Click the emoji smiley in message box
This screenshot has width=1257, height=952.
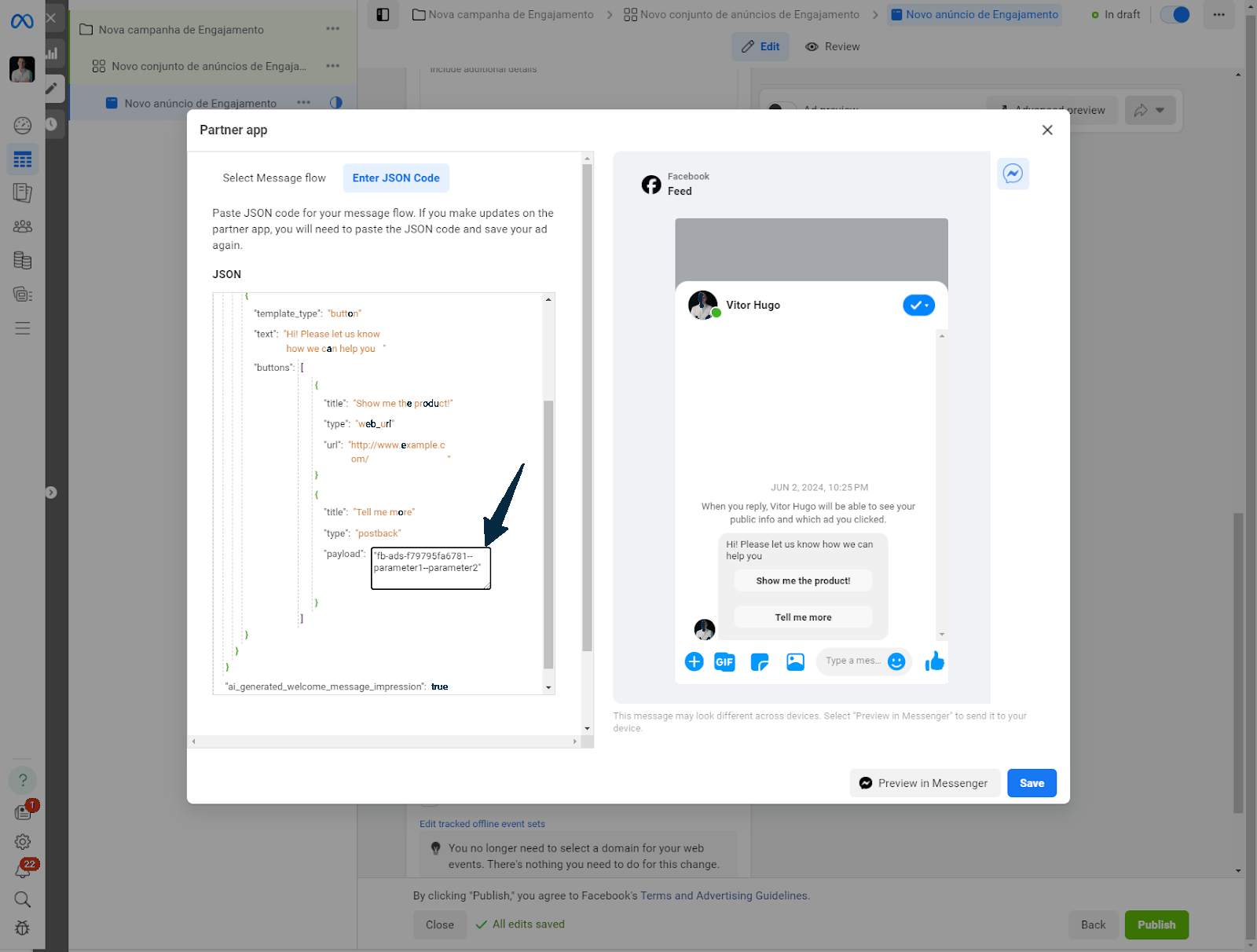[x=896, y=661]
